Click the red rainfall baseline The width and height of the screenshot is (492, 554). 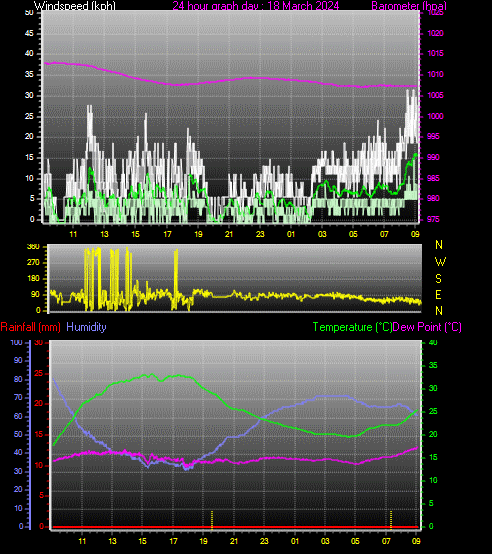click(x=235, y=527)
